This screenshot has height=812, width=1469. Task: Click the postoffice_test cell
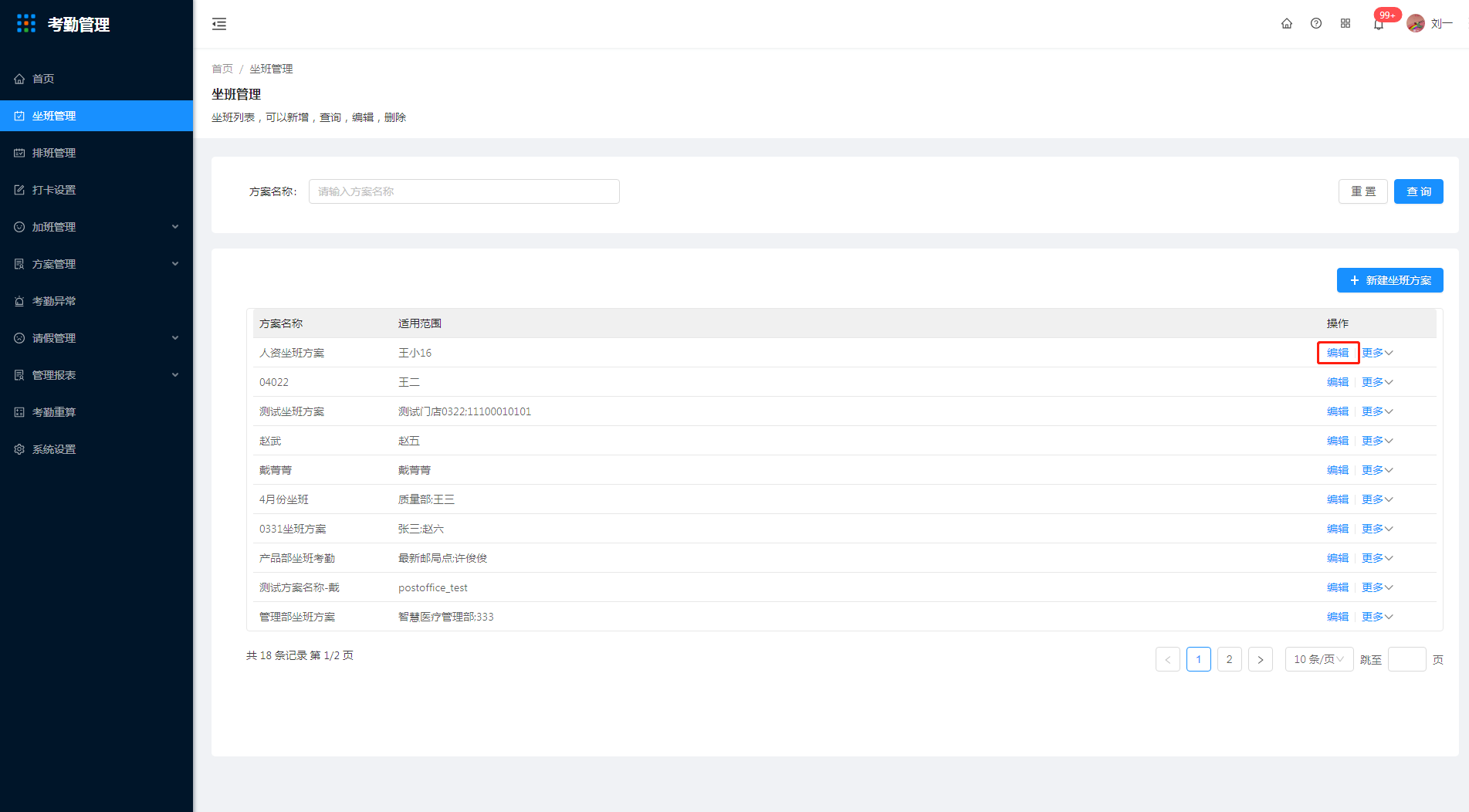pos(433,587)
